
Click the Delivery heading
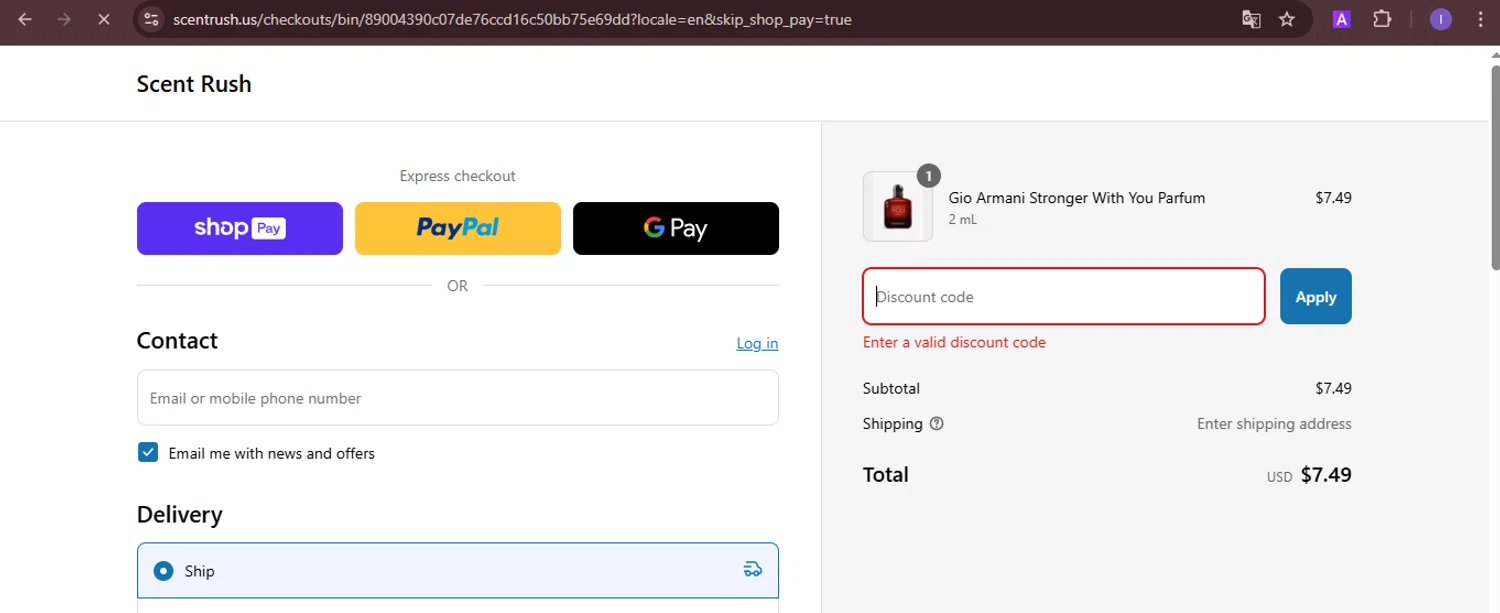(x=180, y=515)
